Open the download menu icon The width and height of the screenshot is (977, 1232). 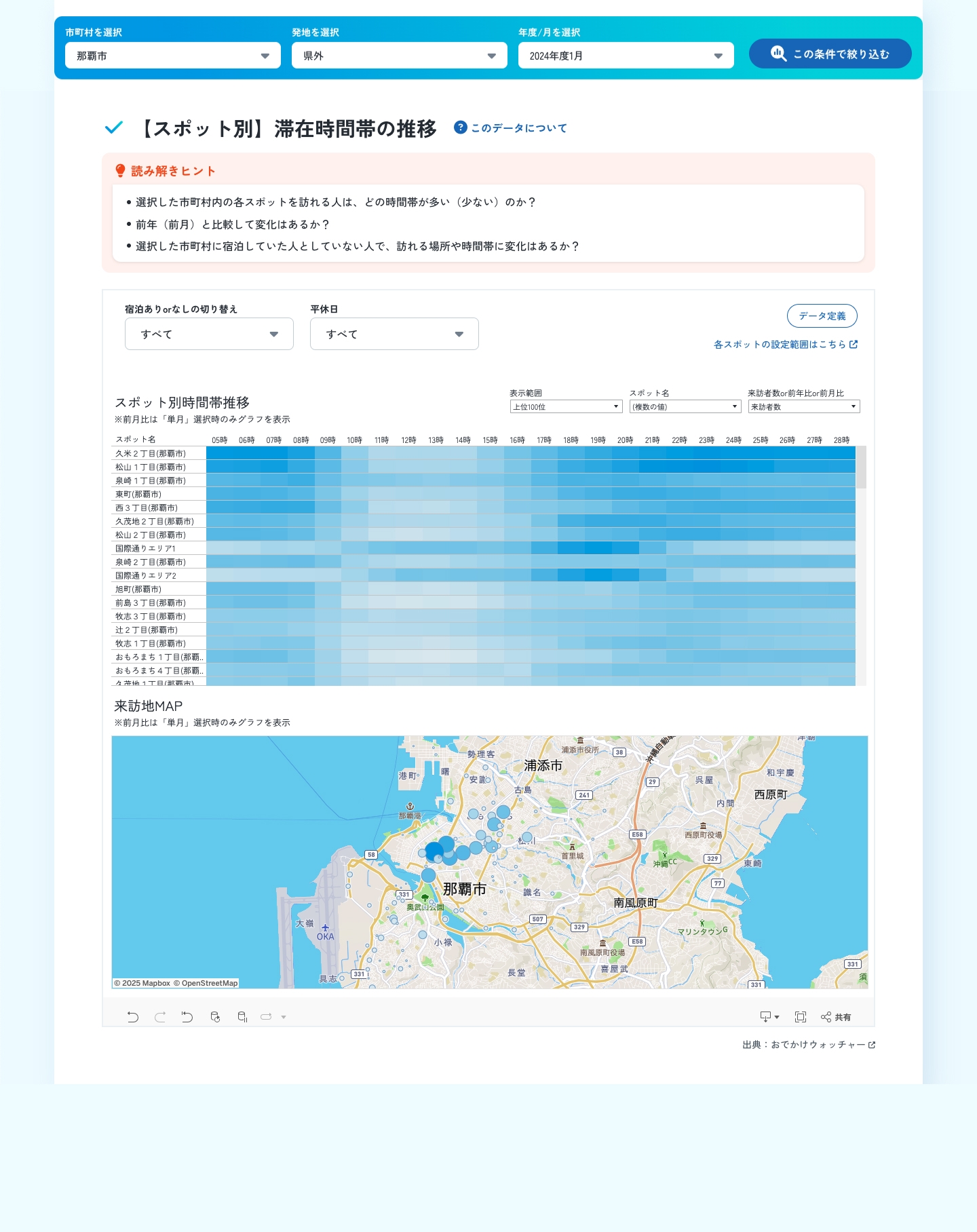pyautogui.click(x=769, y=1016)
